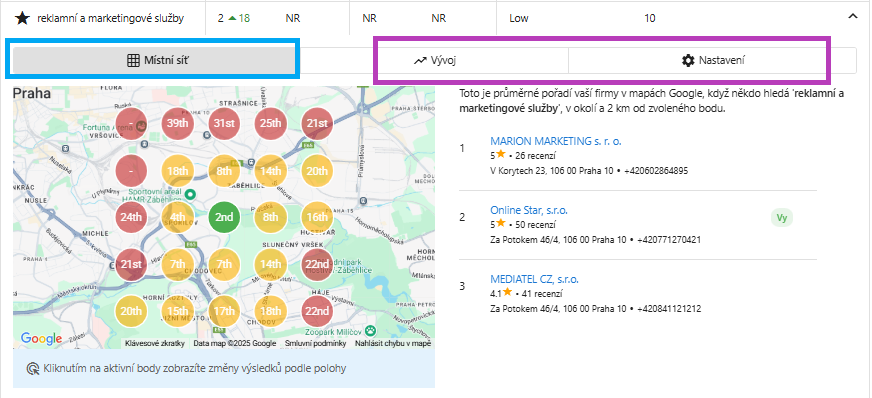Screen dimensions: 872x398
Task: Click the green 2nd rank map marker
Action: (x=224, y=217)
